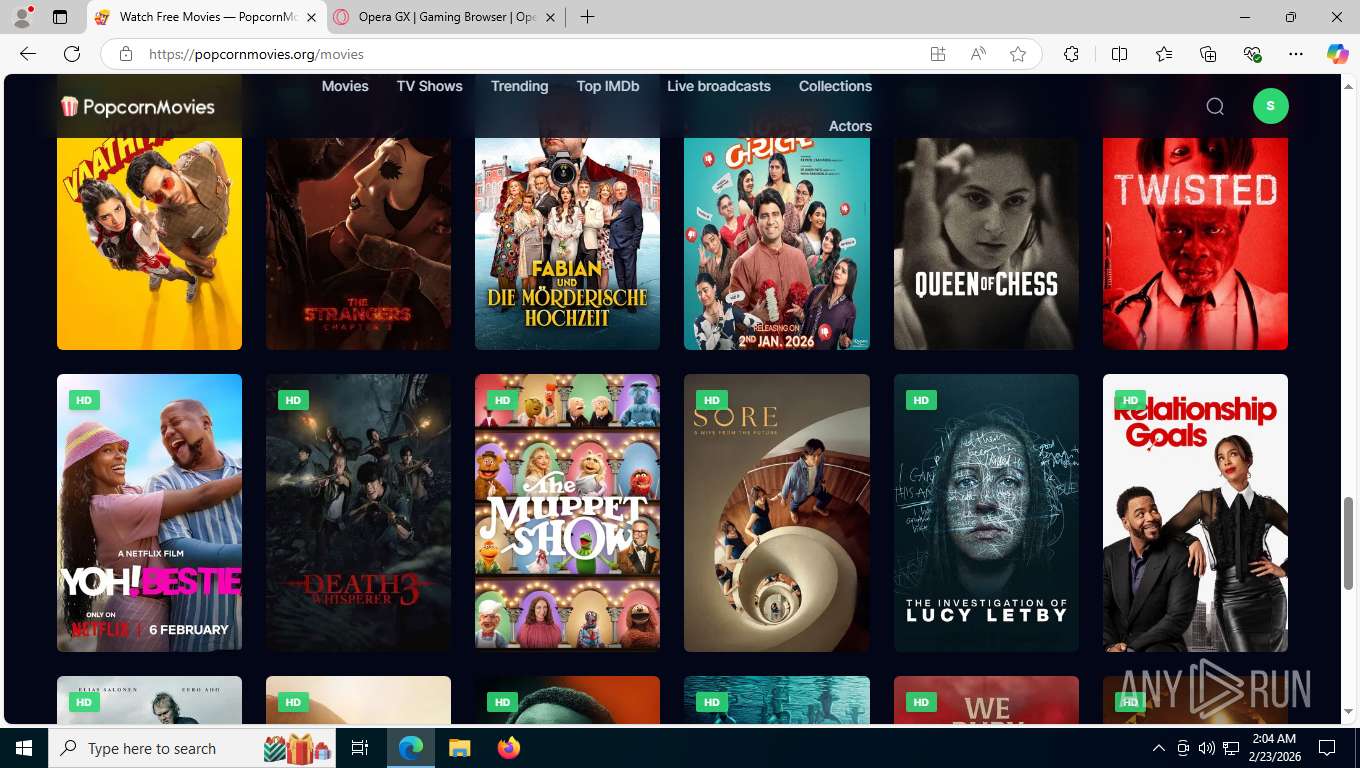Click the PopcornMovies logo
The height and width of the screenshot is (768, 1360).
[x=138, y=106]
